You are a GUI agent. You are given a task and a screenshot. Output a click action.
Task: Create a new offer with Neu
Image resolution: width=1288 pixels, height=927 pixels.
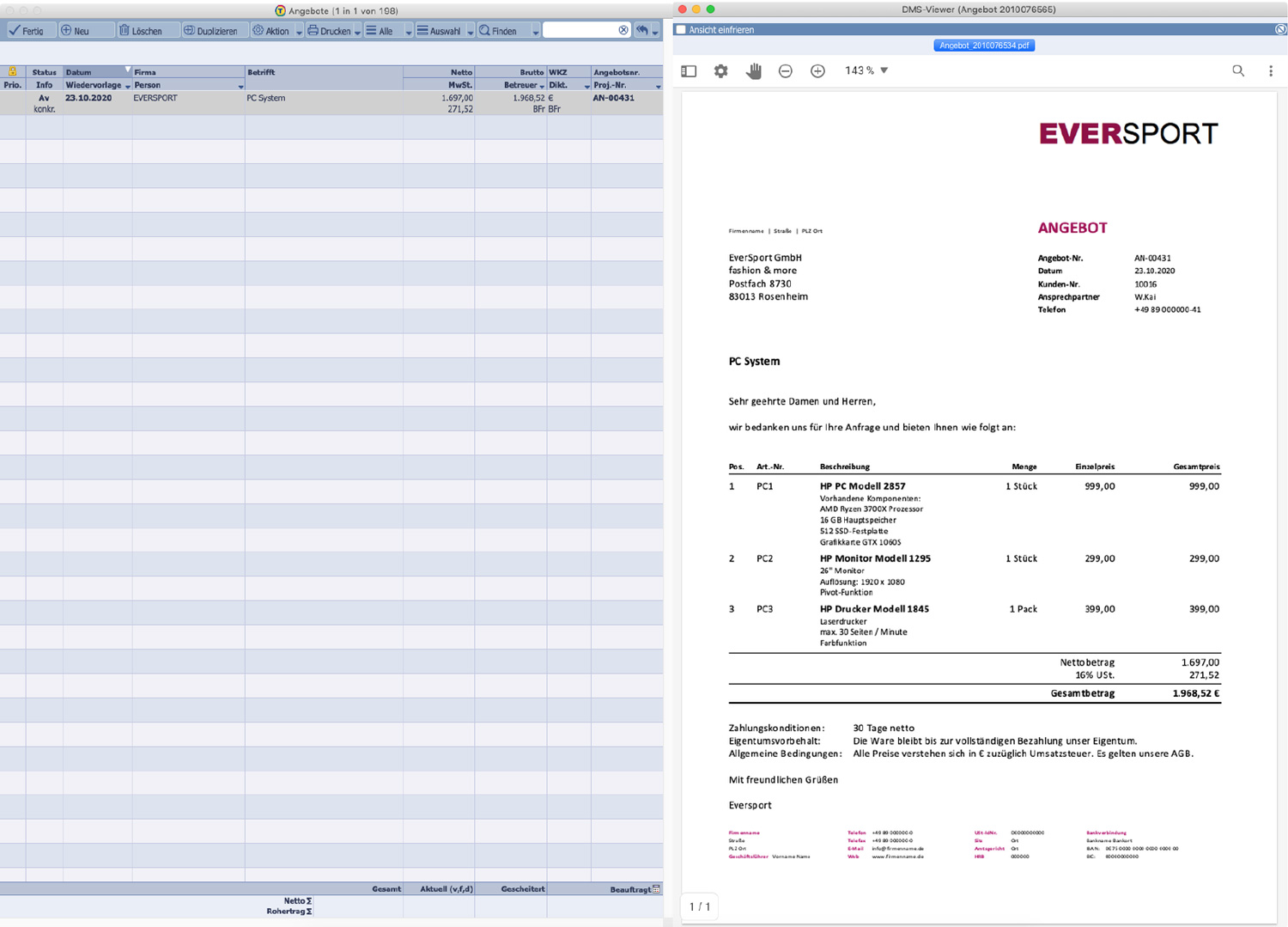click(x=86, y=30)
